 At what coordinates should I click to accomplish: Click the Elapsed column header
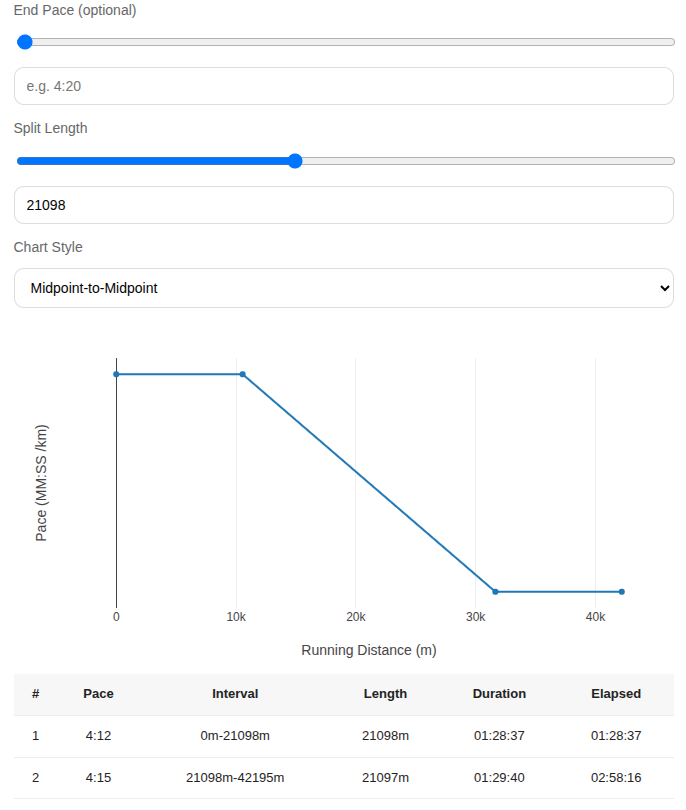click(x=616, y=693)
